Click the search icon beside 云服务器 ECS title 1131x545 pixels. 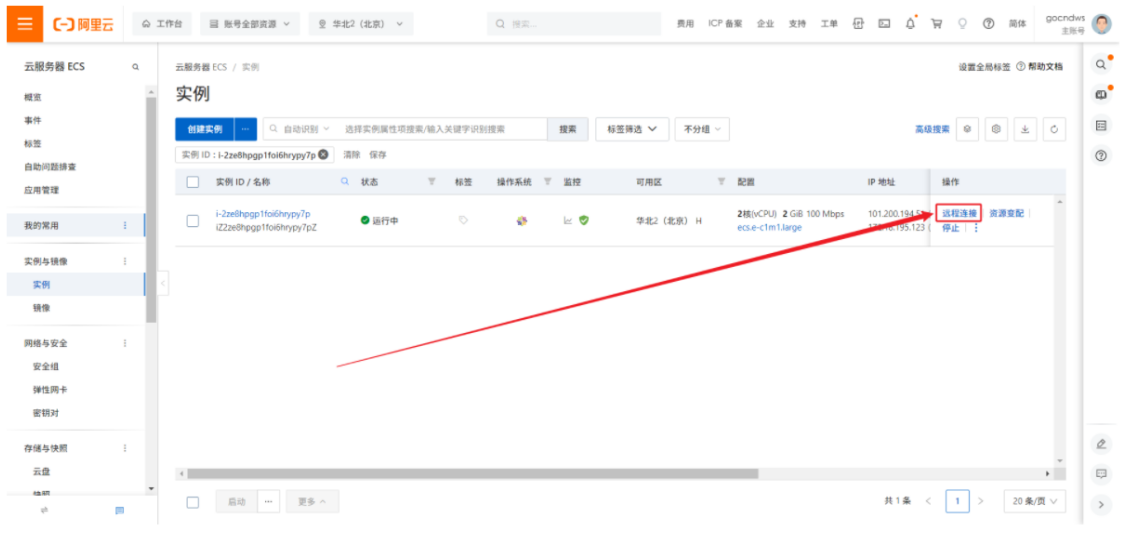point(135,67)
